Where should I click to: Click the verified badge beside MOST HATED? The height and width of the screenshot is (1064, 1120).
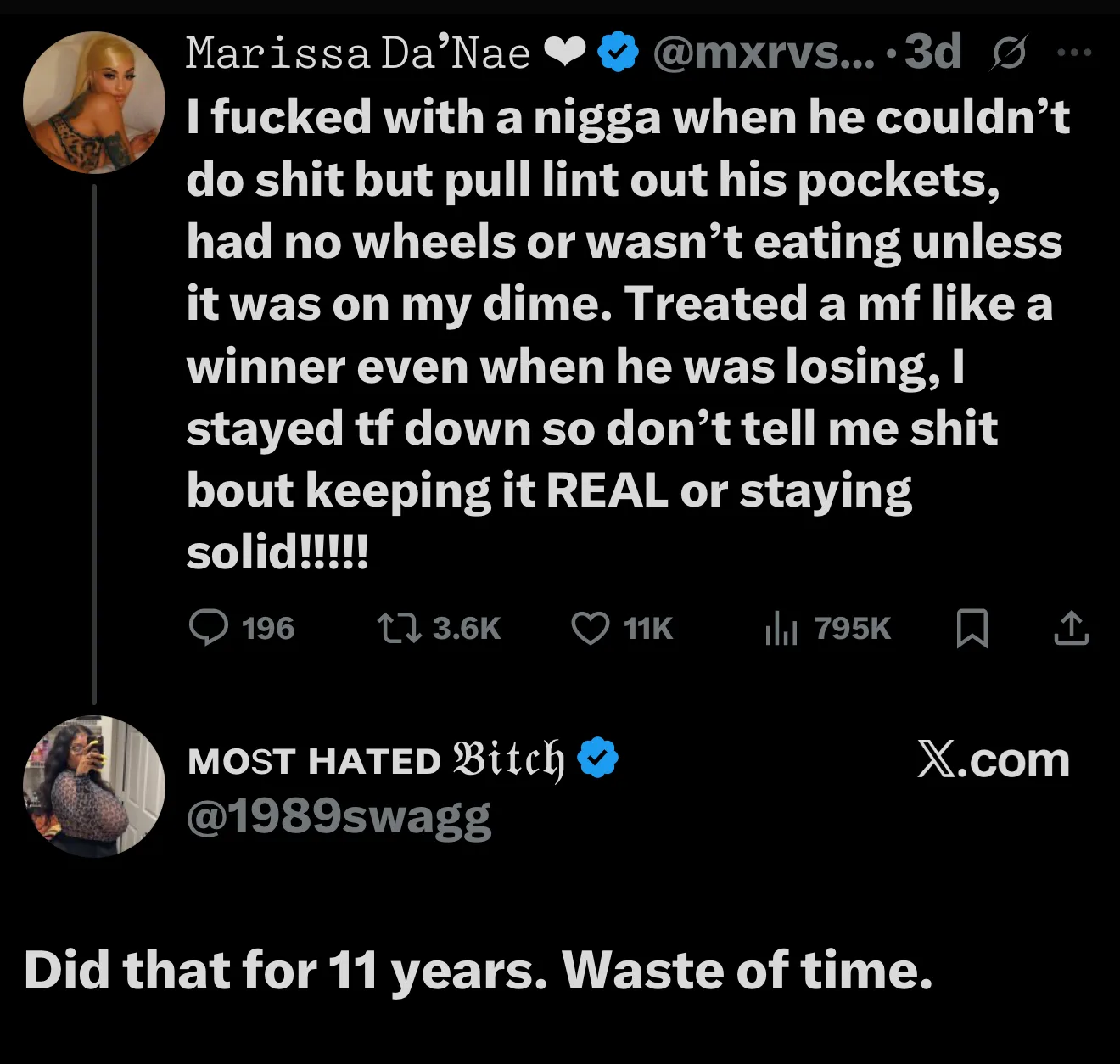pyautogui.click(x=598, y=759)
